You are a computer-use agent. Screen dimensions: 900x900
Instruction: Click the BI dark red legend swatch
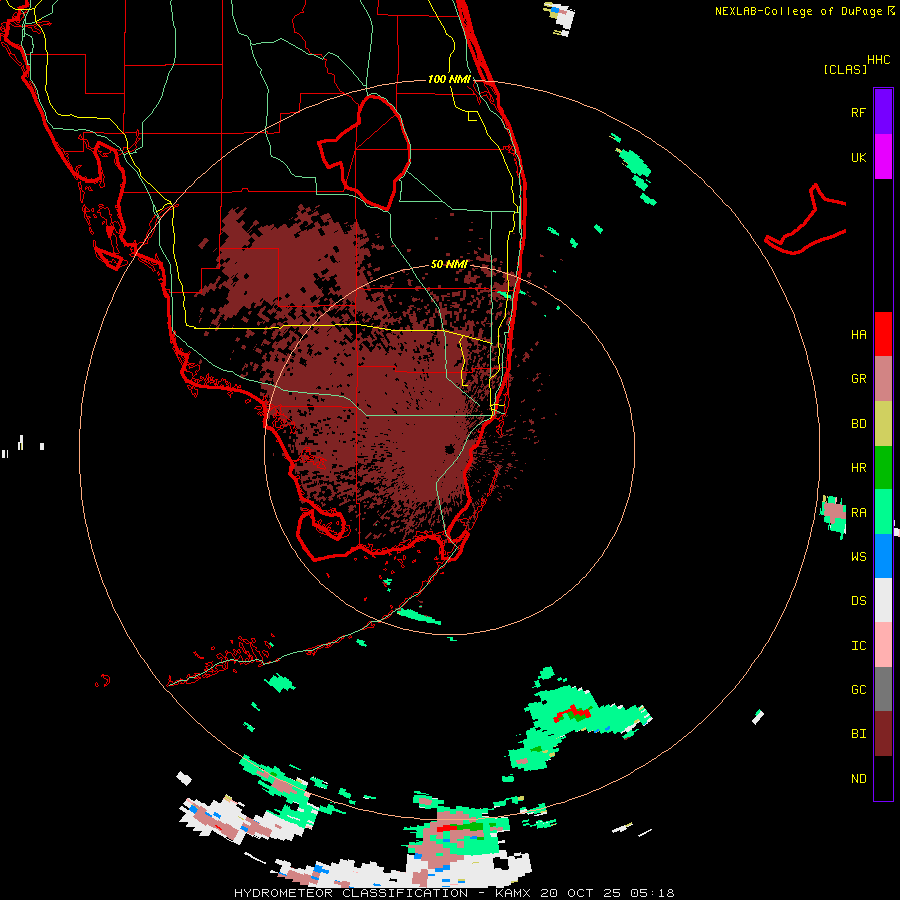tap(883, 734)
